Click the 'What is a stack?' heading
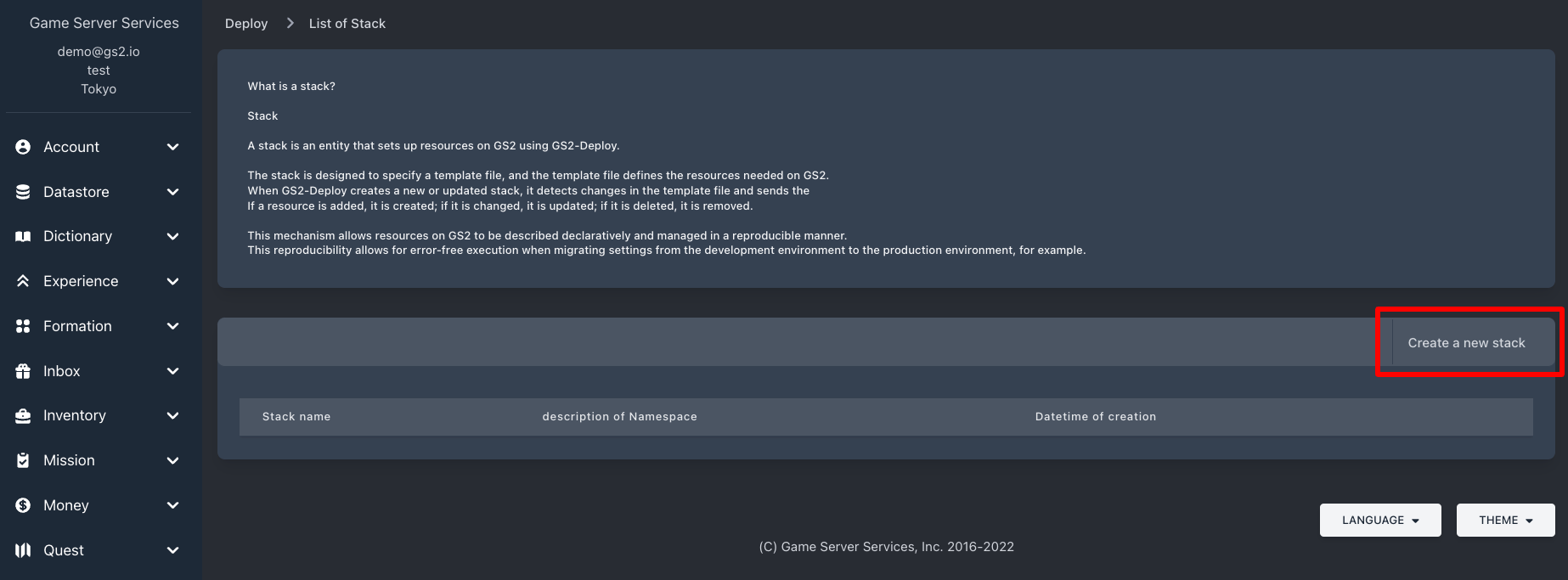The height and width of the screenshot is (580, 1568). pyautogui.click(x=291, y=86)
